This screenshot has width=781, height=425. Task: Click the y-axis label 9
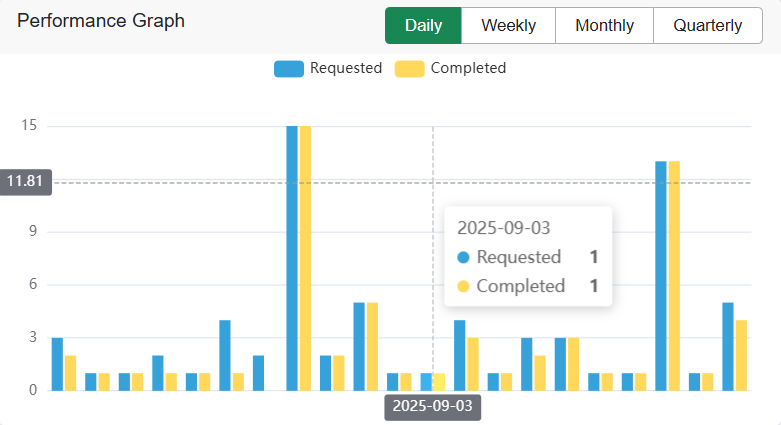pos(33,231)
